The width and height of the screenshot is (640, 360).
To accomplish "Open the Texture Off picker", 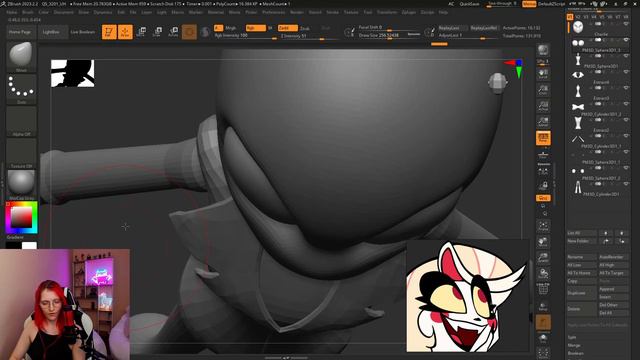I will click(x=21, y=153).
